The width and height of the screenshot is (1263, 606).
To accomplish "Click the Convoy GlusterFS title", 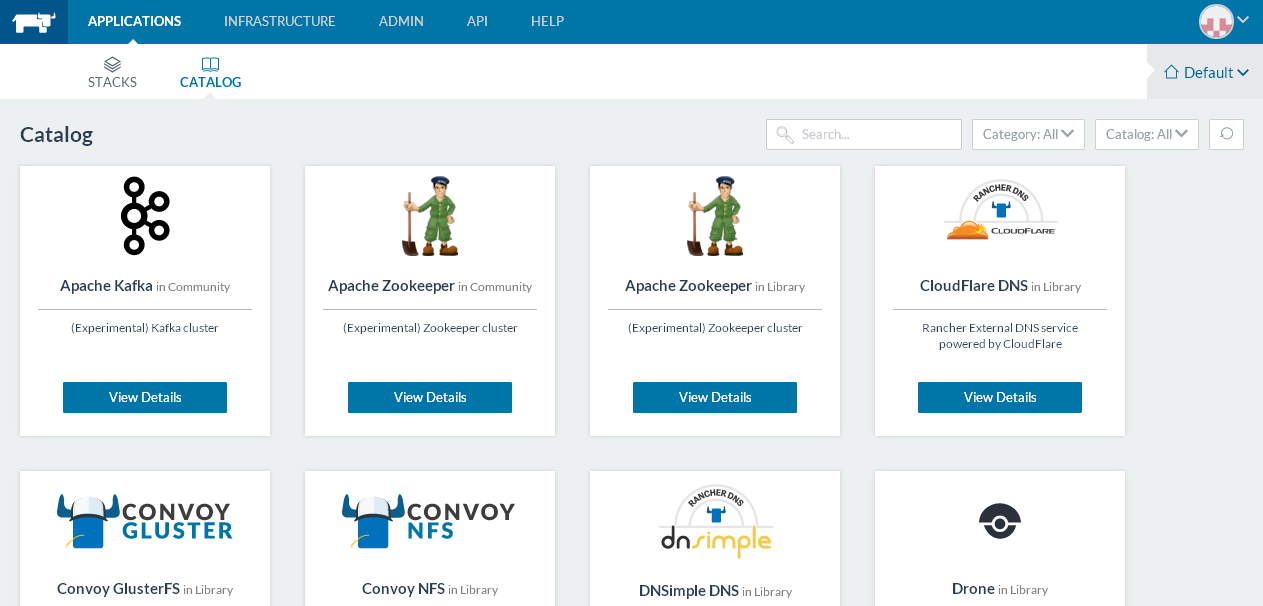I will tap(118, 588).
